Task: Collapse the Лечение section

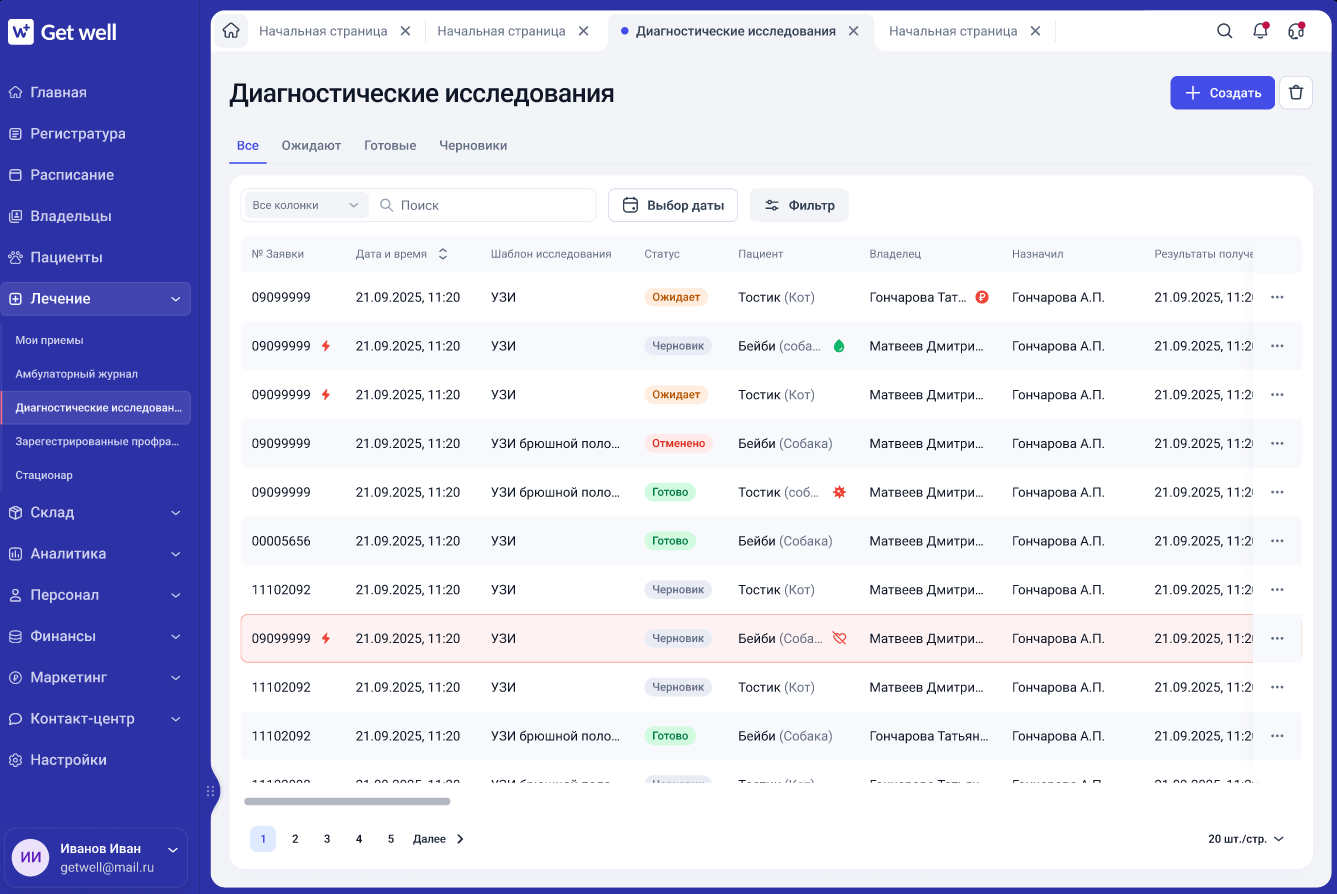Action: 176,299
